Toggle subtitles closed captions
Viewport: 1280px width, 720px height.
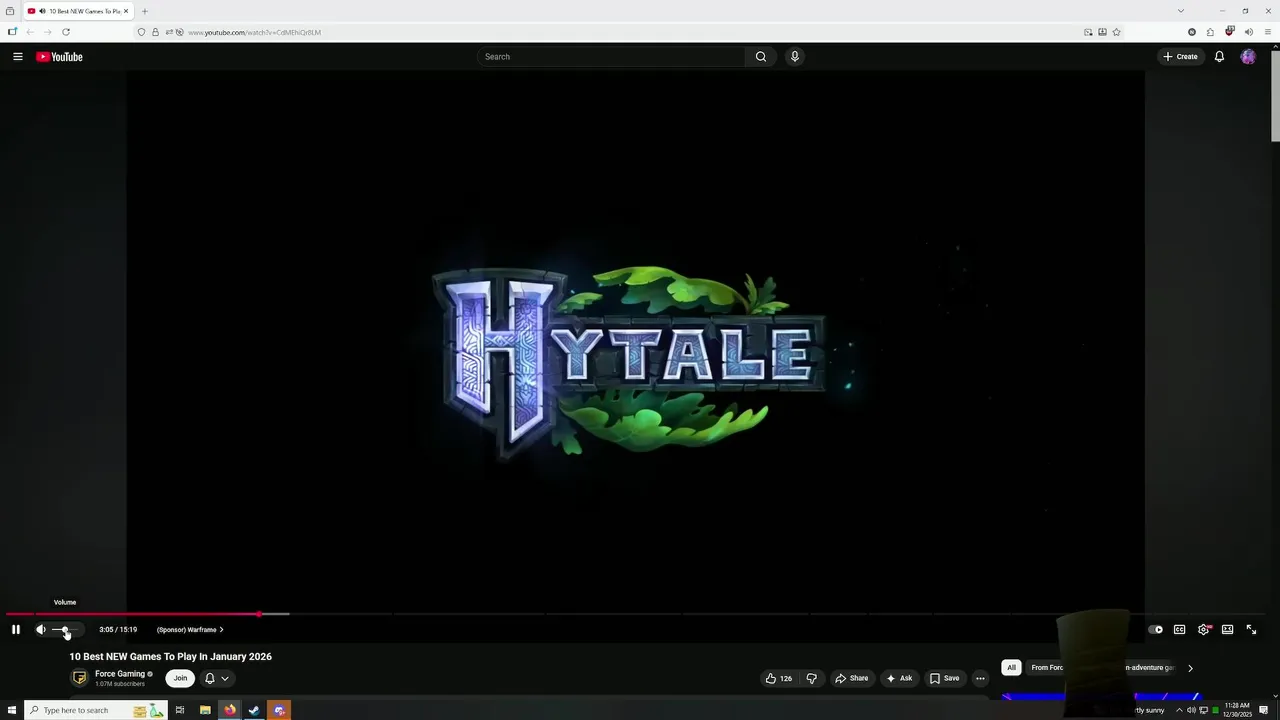click(1179, 630)
